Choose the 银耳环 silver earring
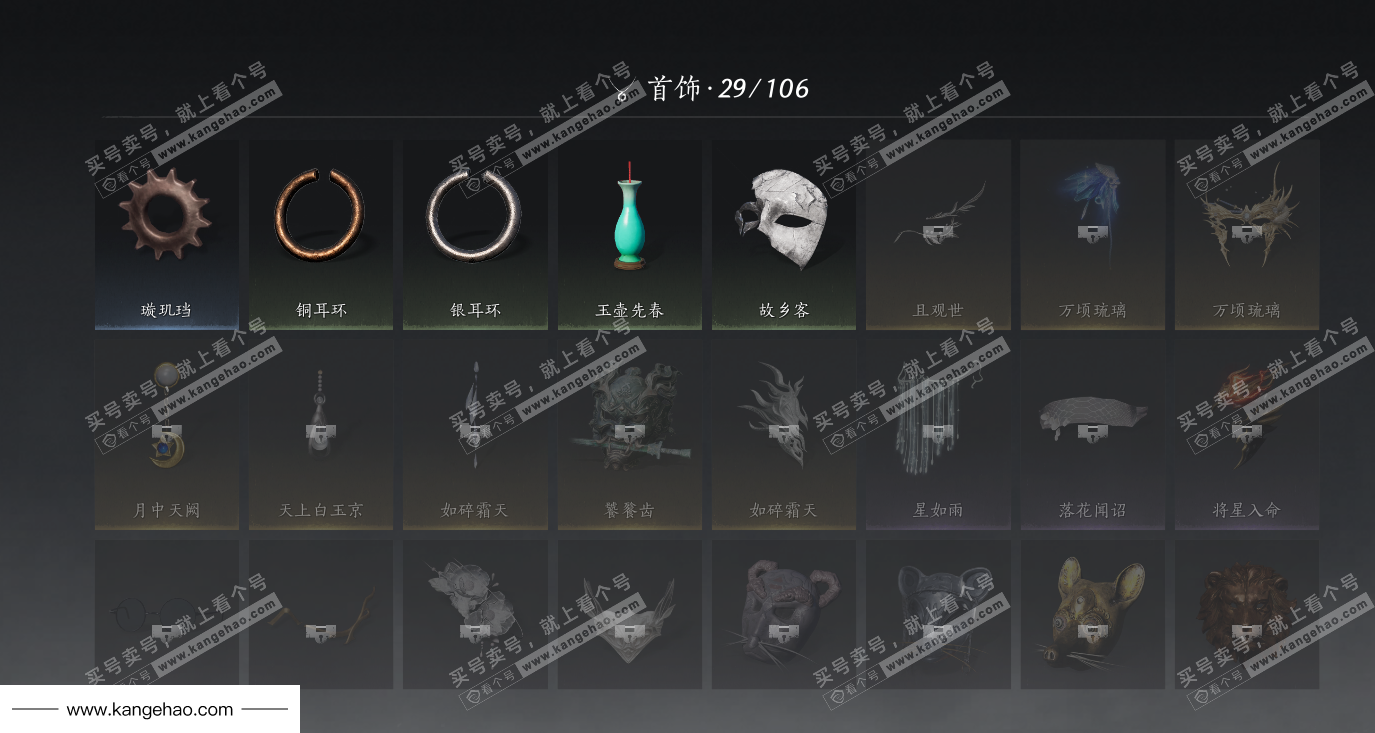This screenshot has width=1375, height=733. pos(475,234)
